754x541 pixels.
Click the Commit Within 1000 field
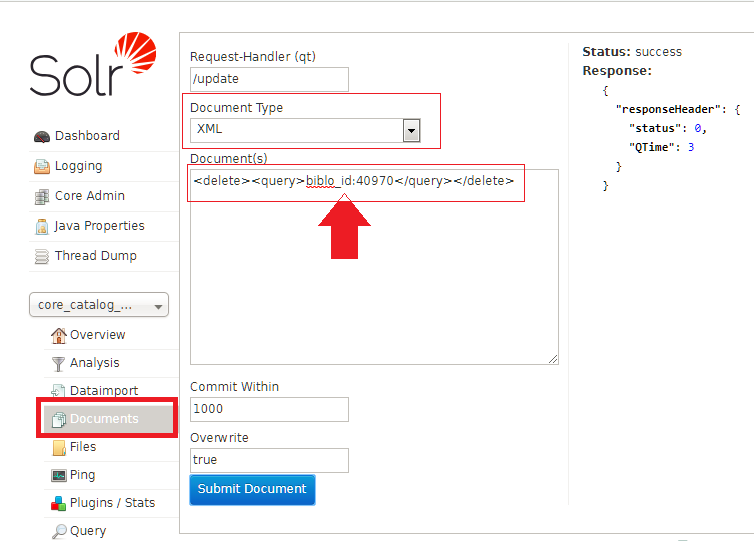(269, 409)
